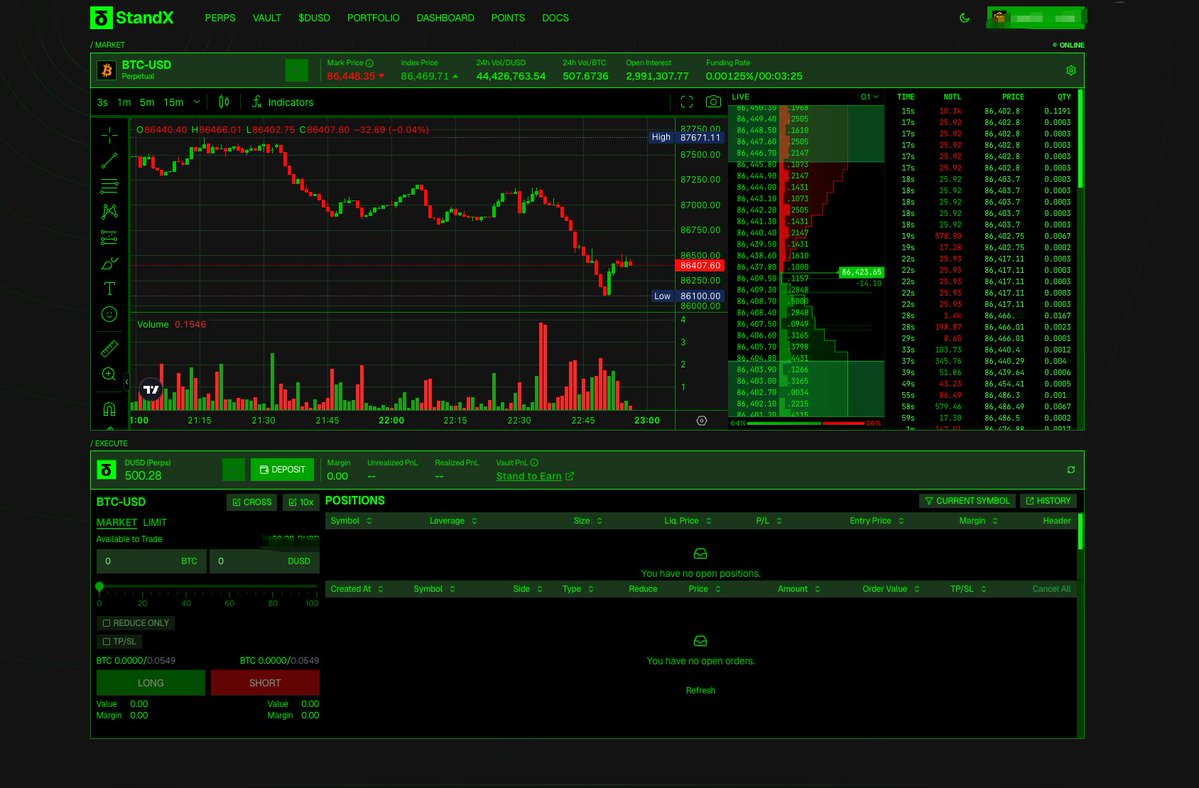The width and height of the screenshot is (1199, 788).
Task: Open the DOCS link
Action: (x=555, y=18)
